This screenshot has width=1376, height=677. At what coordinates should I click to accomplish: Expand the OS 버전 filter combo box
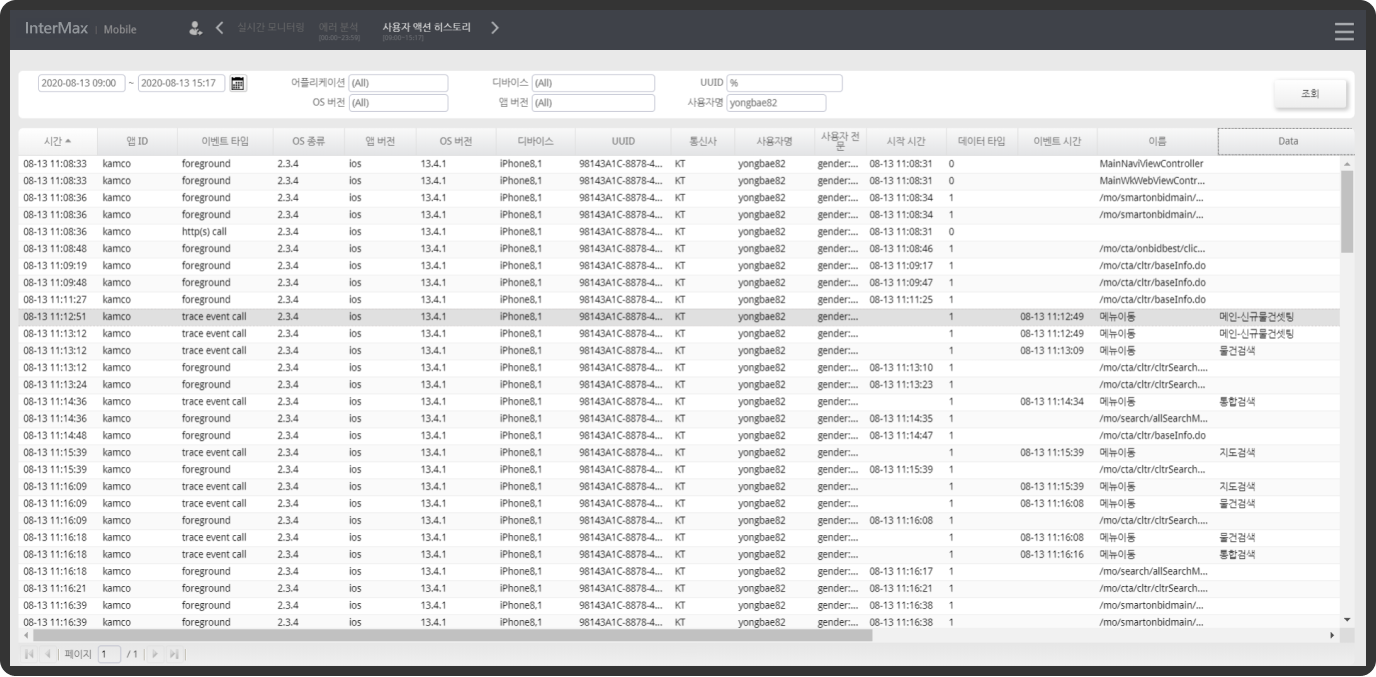pos(398,103)
